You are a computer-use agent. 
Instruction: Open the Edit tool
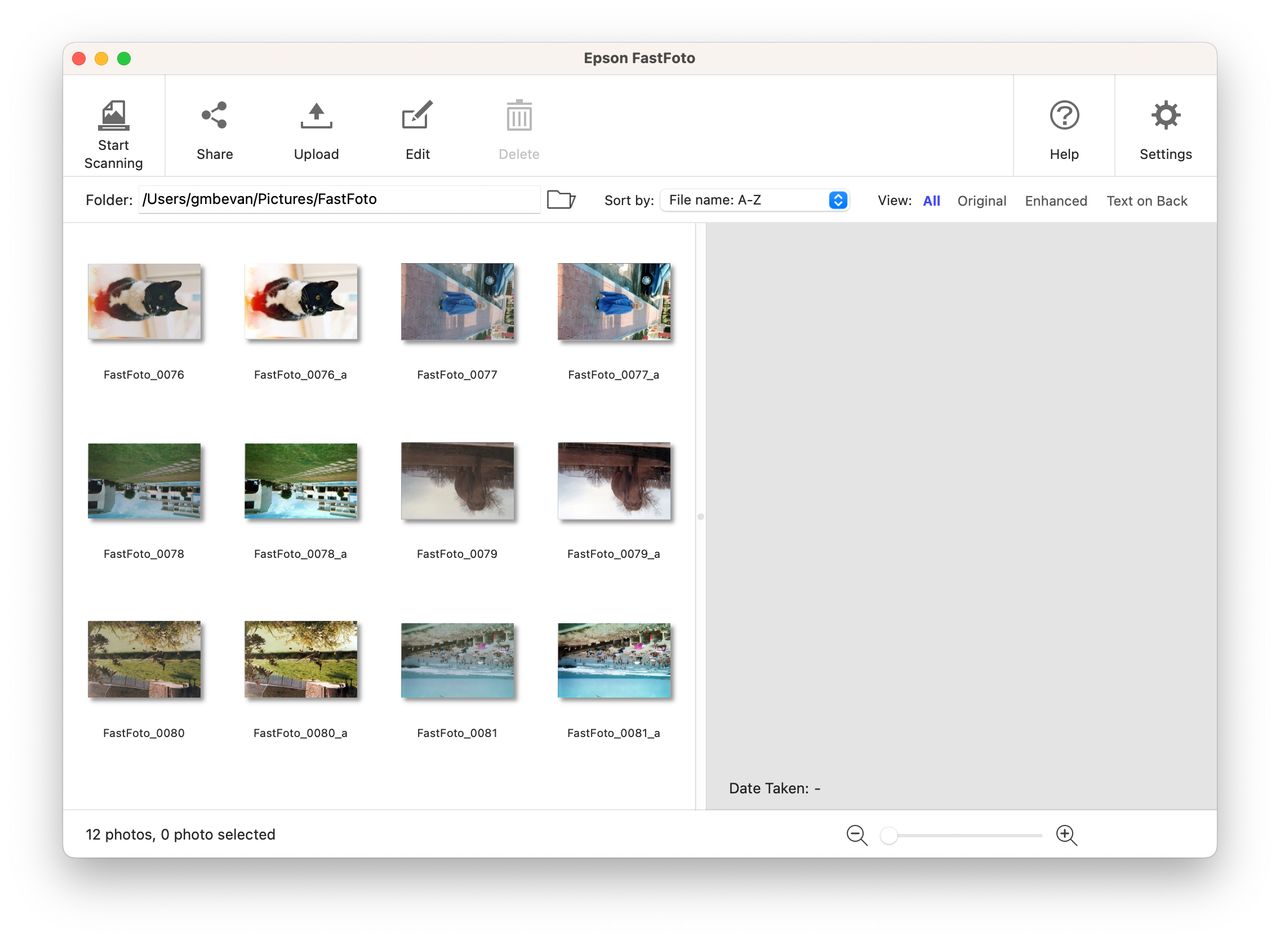pyautogui.click(x=417, y=115)
